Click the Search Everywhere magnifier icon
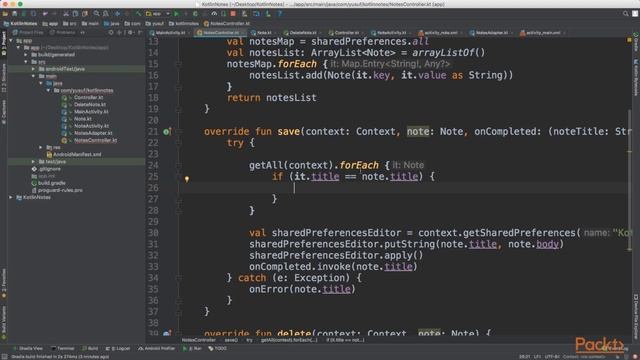Image resolution: width=640 pixels, height=360 pixels. point(625,14)
